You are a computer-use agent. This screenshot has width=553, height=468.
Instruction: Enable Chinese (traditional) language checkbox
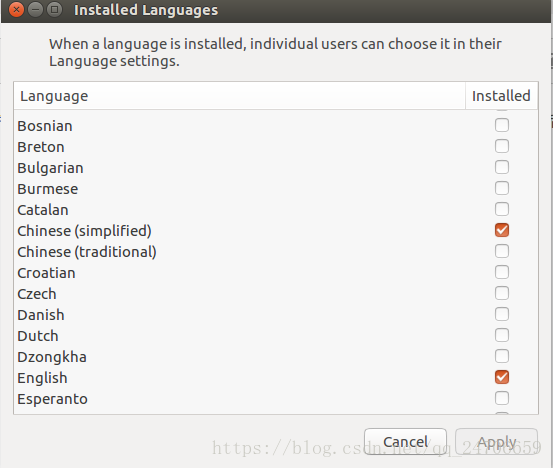(502, 251)
